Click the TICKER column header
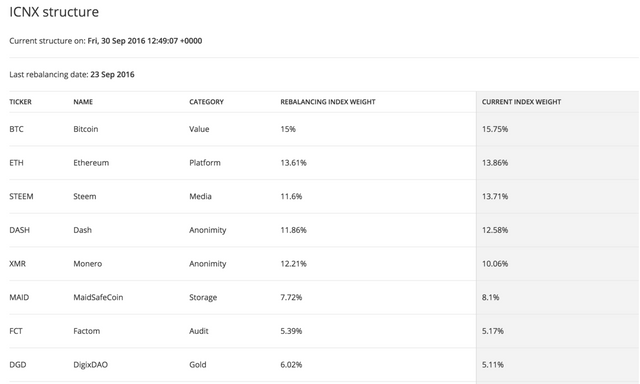The height and width of the screenshot is (384, 640). [20, 102]
